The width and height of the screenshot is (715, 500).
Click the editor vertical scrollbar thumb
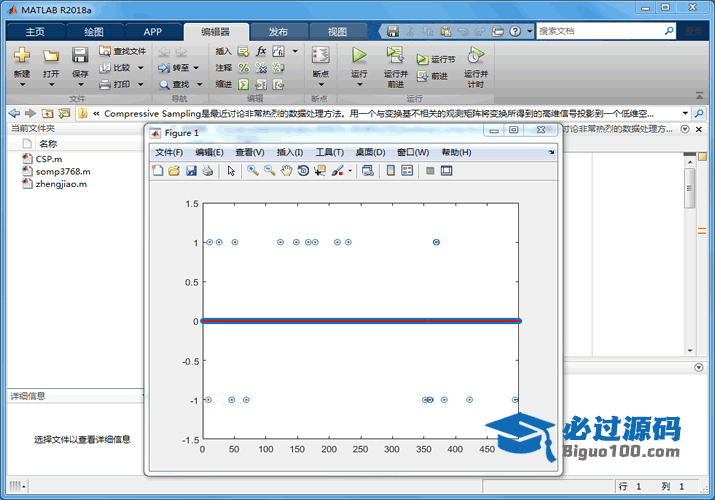[689, 188]
